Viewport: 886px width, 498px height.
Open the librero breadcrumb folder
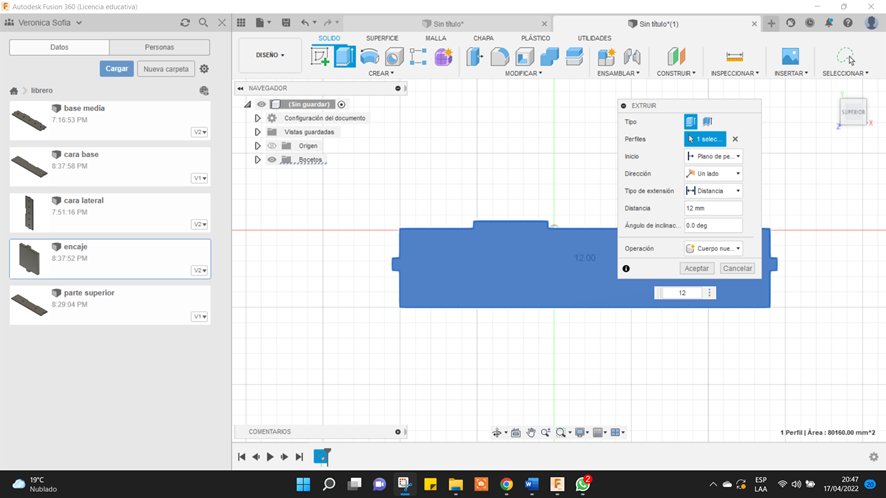42,90
